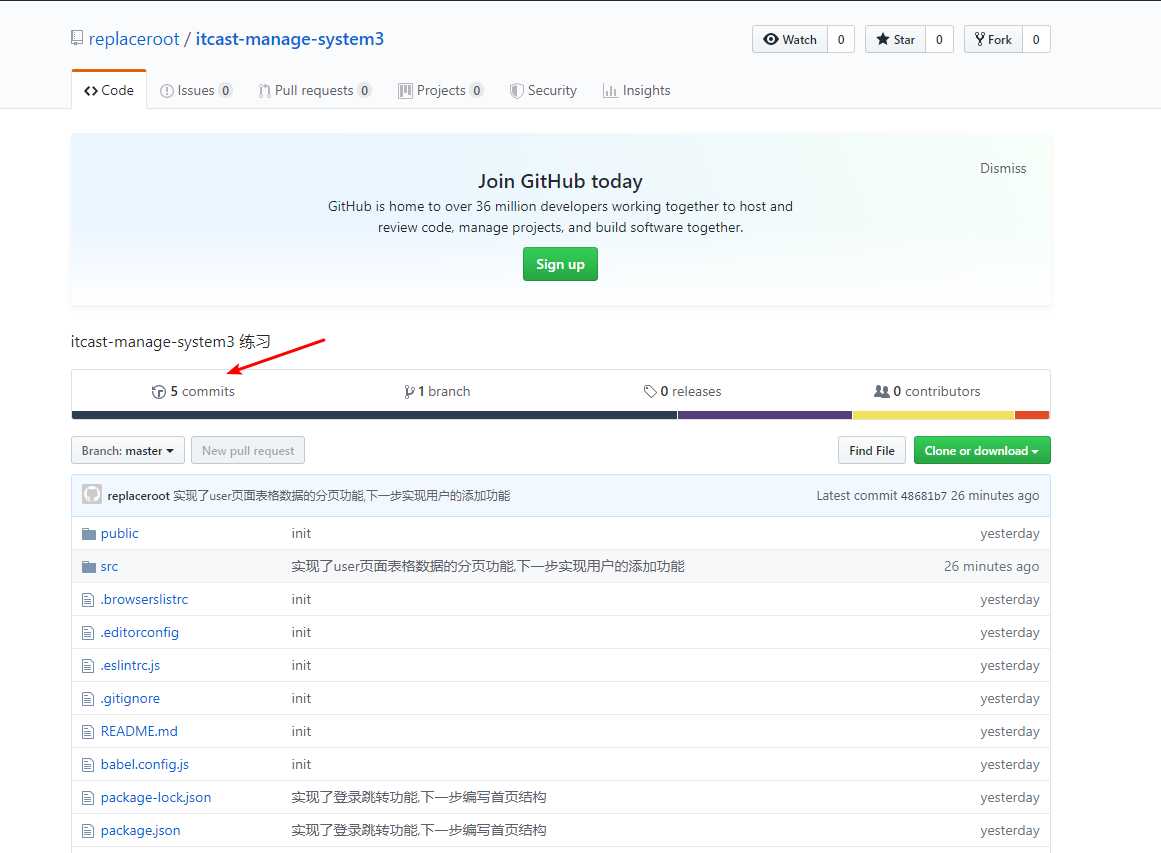Expand the Branch: master dropdown
1161x853 pixels.
[x=128, y=450]
